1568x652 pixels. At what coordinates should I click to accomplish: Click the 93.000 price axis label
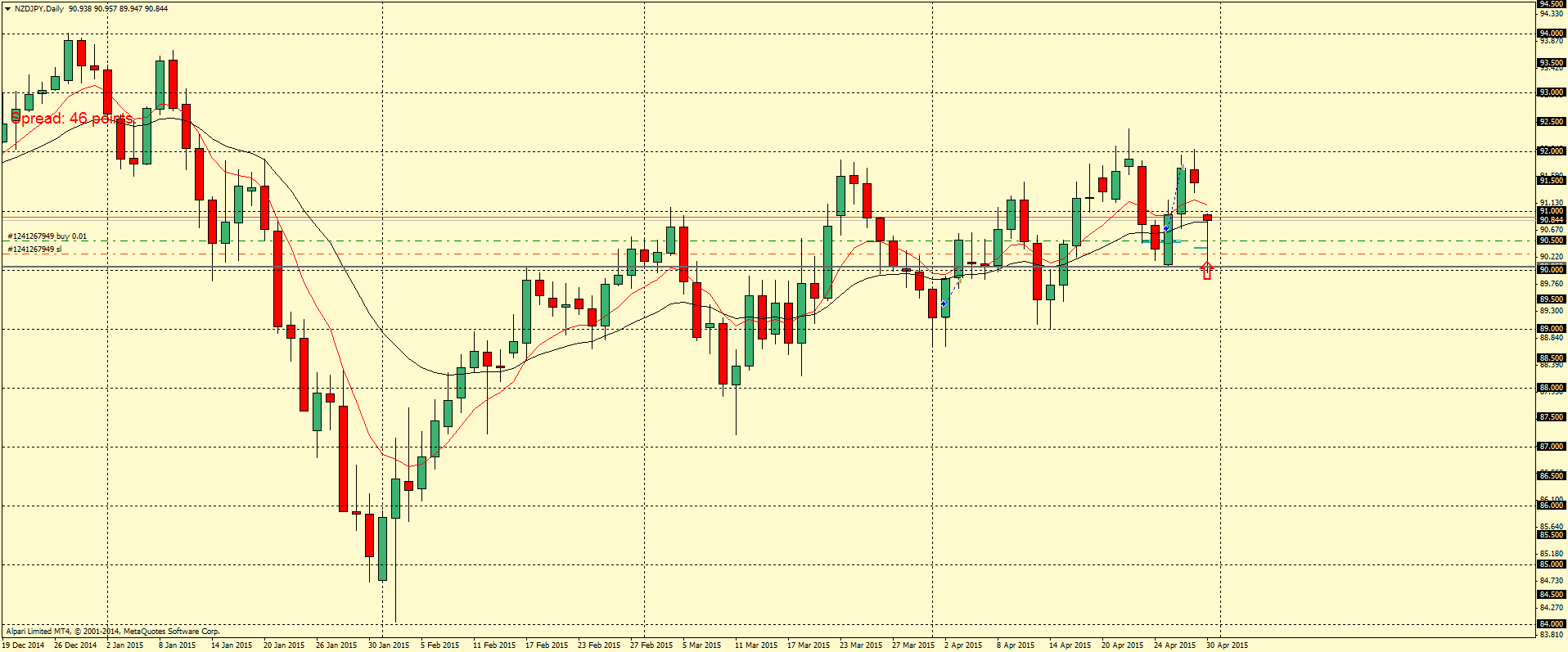pos(1552,92)
